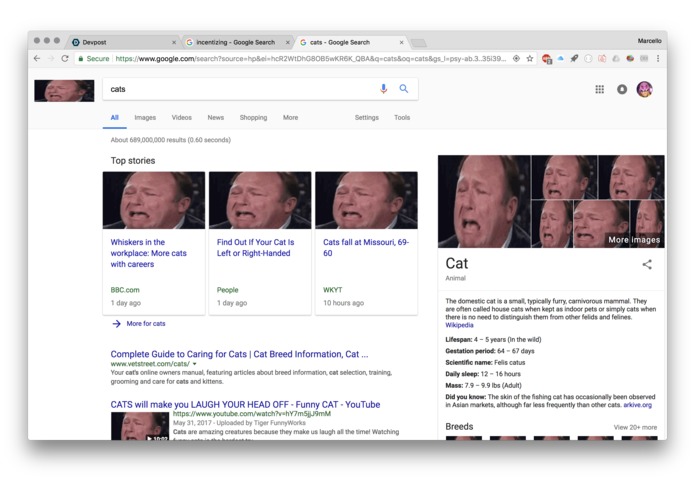The image size is (695, 494).
Task: Click the location target icon in address bar
Action: pos(516,58)
